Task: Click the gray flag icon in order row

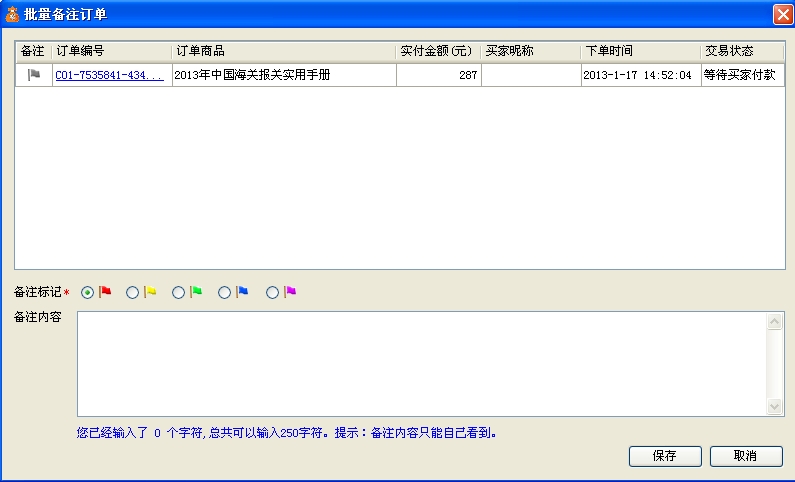Action: point(33,75)
